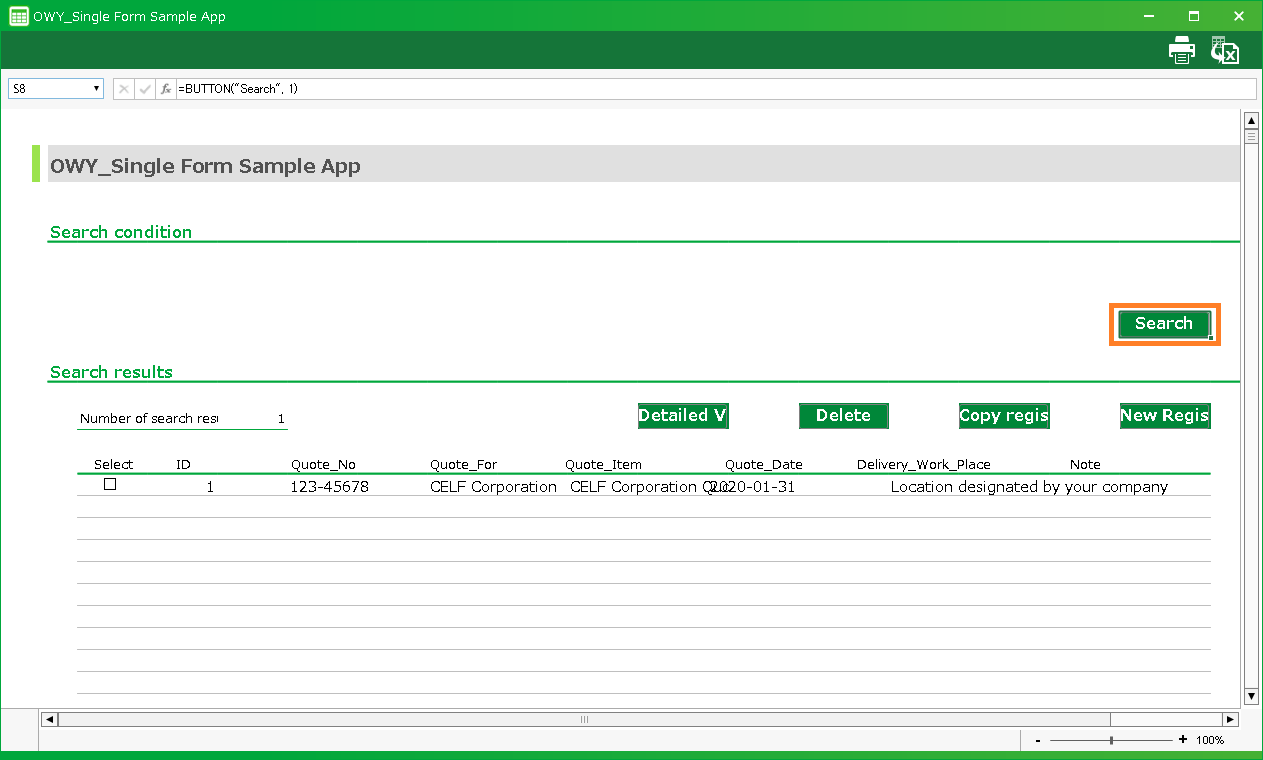
Task: Click the vertical scrollbar down arrow
Action: (1251, 696)
